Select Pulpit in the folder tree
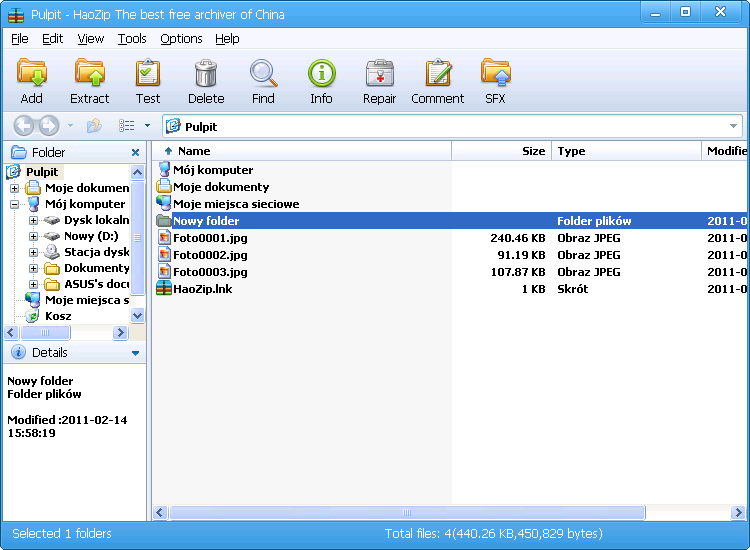Image resolution: width=750 pixels, height=550 pixels. 42,172
